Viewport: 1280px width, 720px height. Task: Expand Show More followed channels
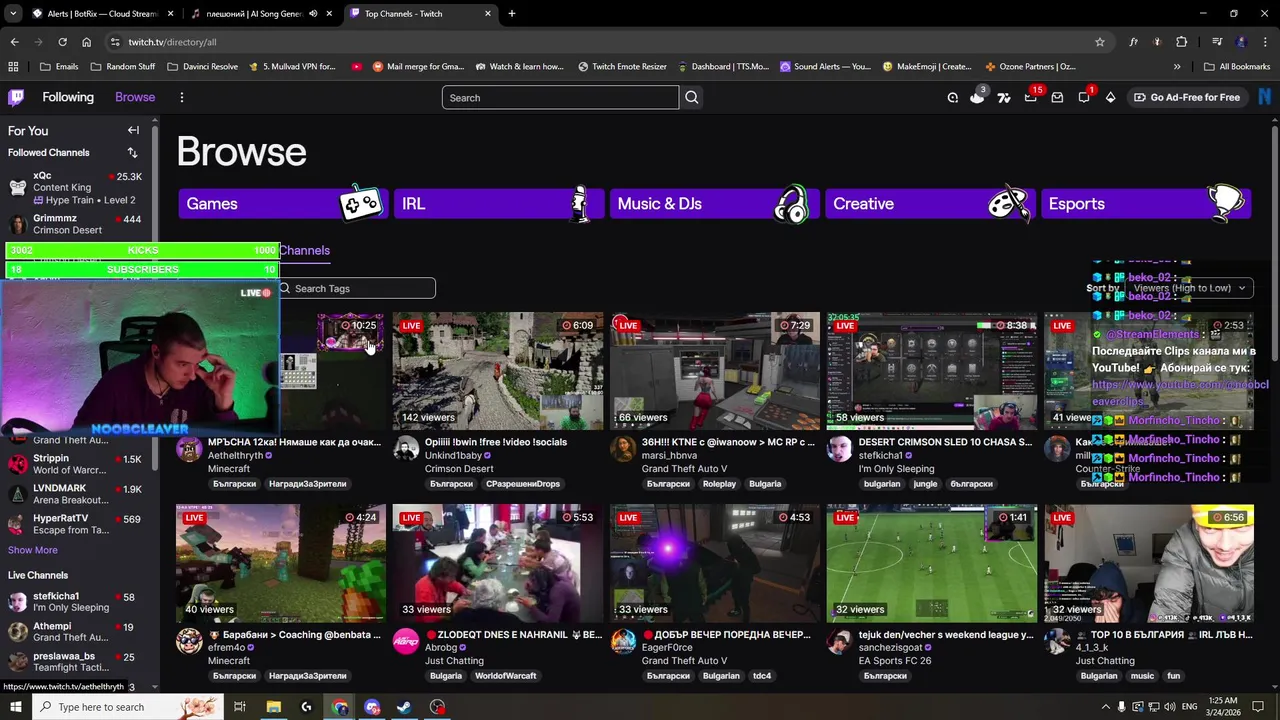coord(33,550)
